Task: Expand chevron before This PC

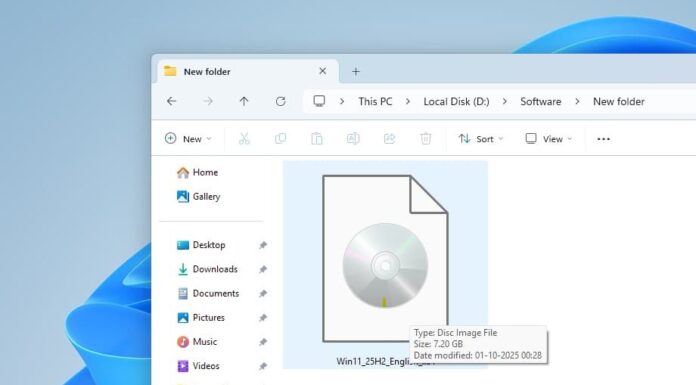Action: 342,101
